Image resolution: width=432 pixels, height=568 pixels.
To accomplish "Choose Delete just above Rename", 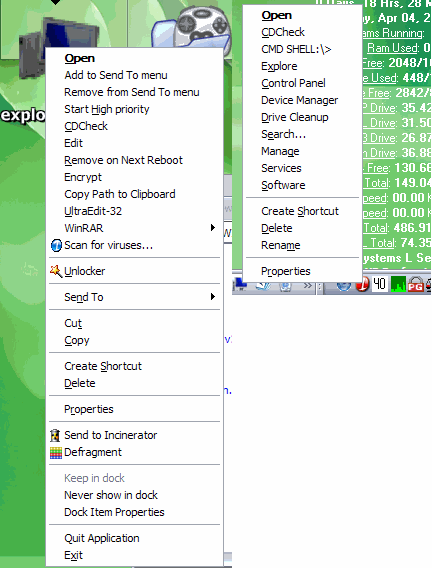I will [x=302, y=228].
